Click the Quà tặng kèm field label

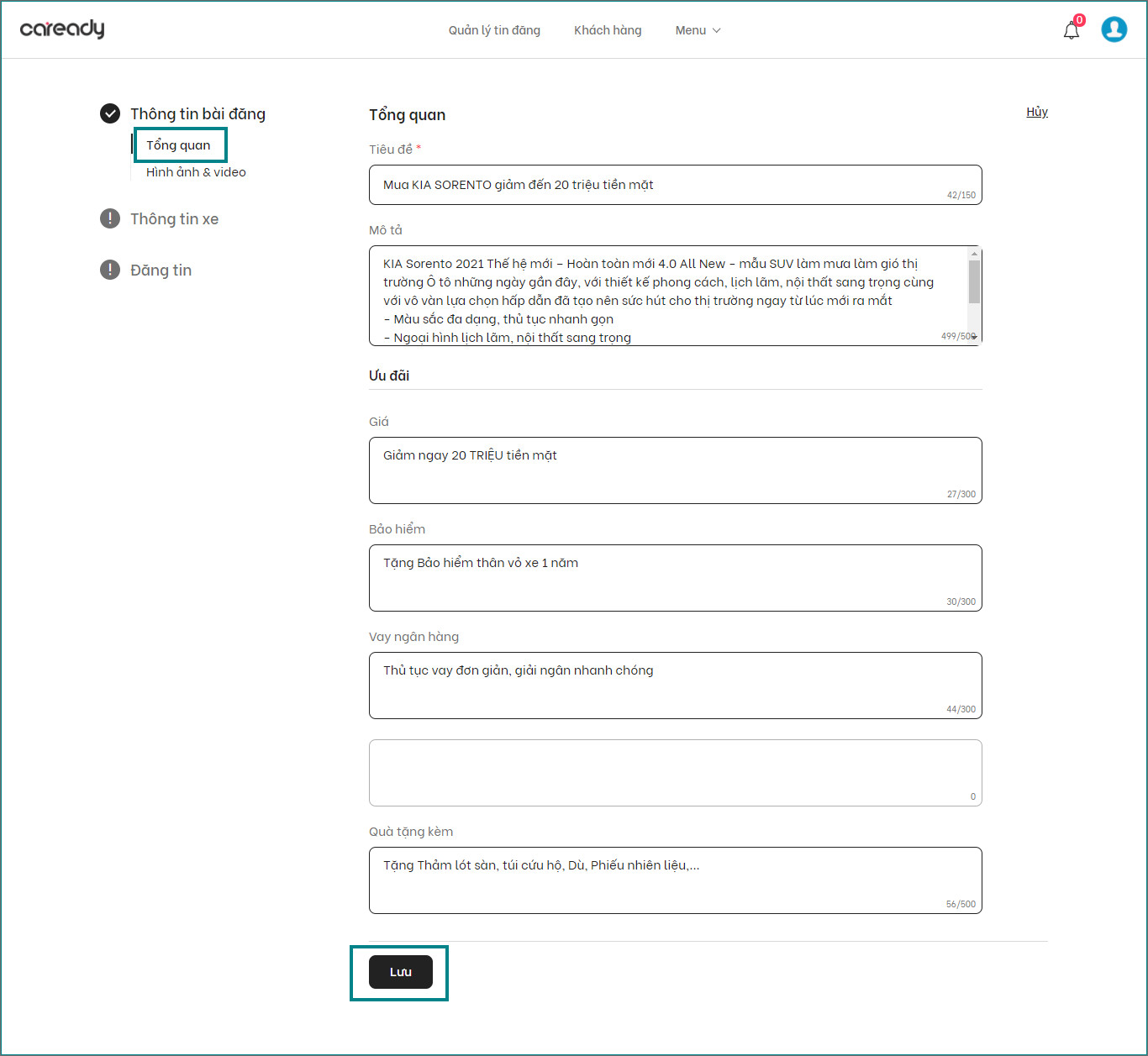pos(411,832)
